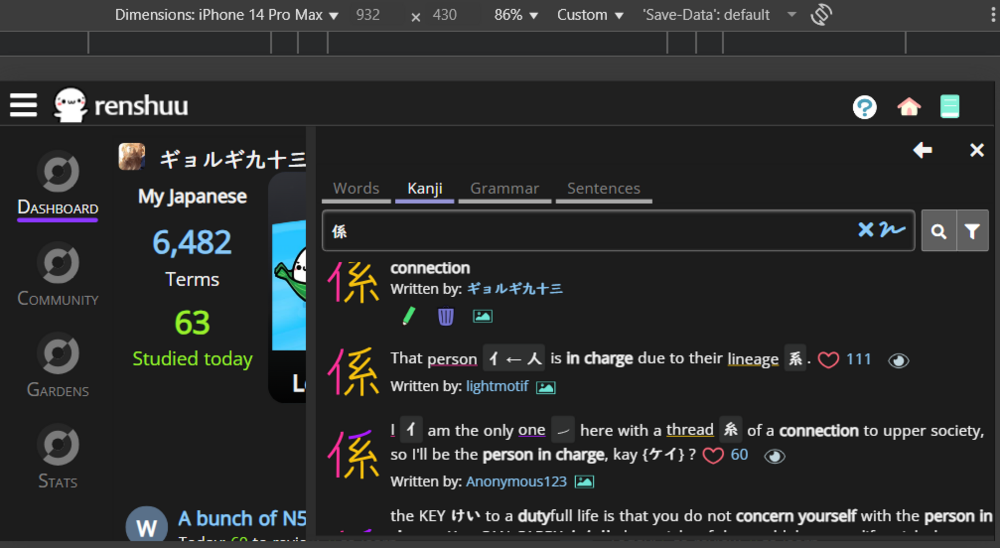Click the magnifier search button
The height and width of the screenshot is (548, 1000).
click(x=938, y=232)
